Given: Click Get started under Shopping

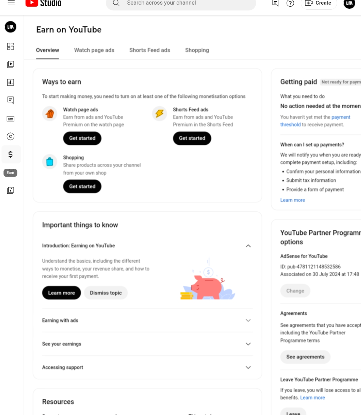Looking at the screenshot, I should pyautogui.click(x=82, y=186).
